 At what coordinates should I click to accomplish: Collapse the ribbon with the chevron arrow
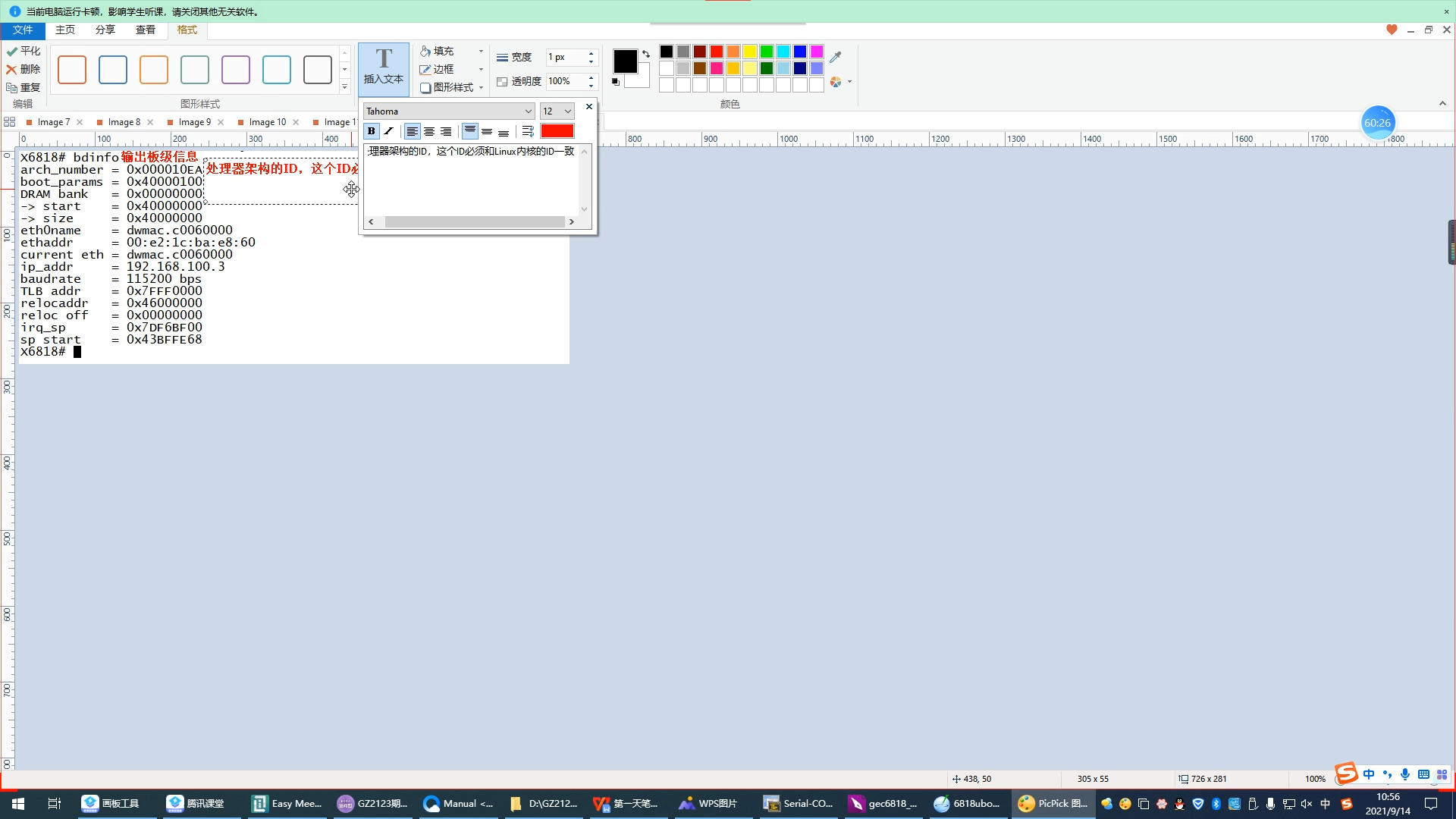pos(1442,104)
